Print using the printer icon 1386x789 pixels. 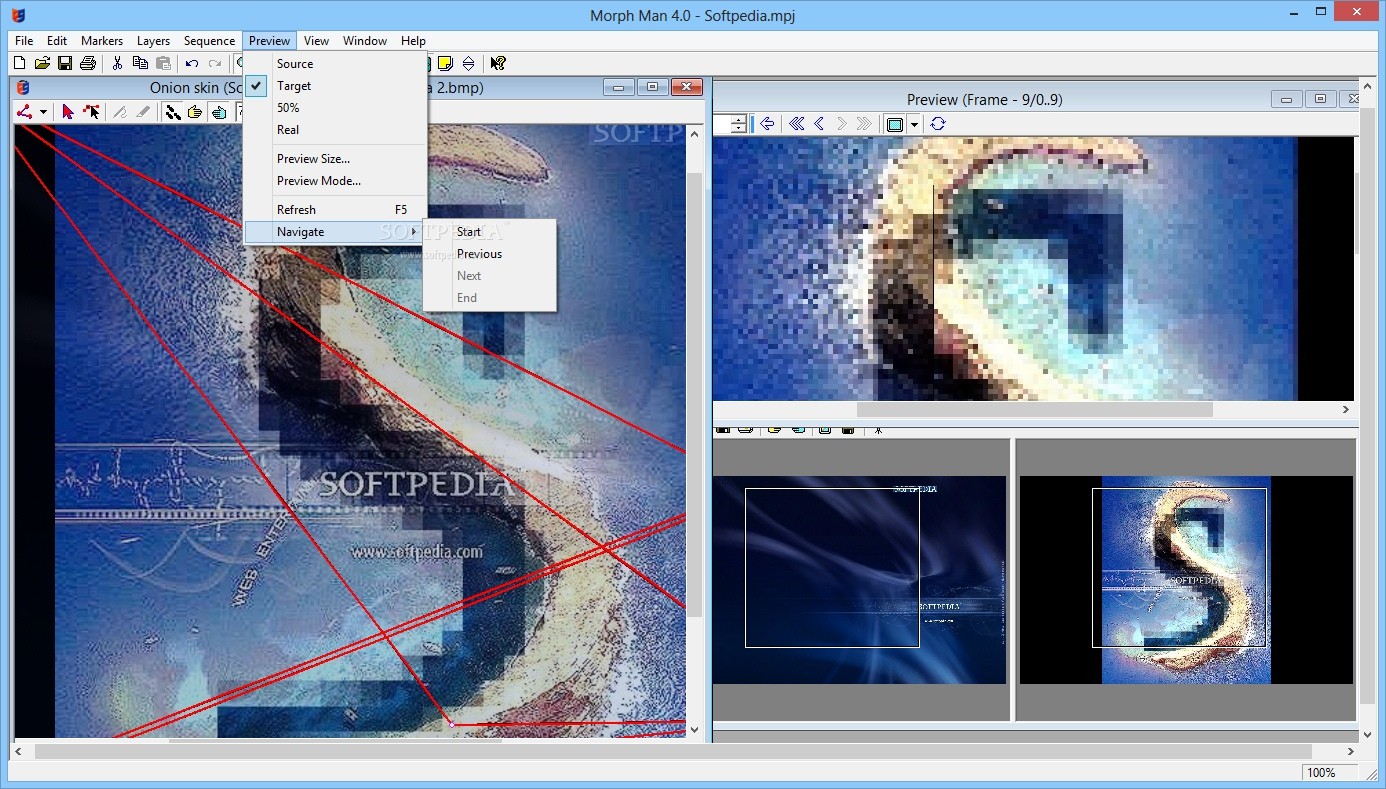(88, 64)
